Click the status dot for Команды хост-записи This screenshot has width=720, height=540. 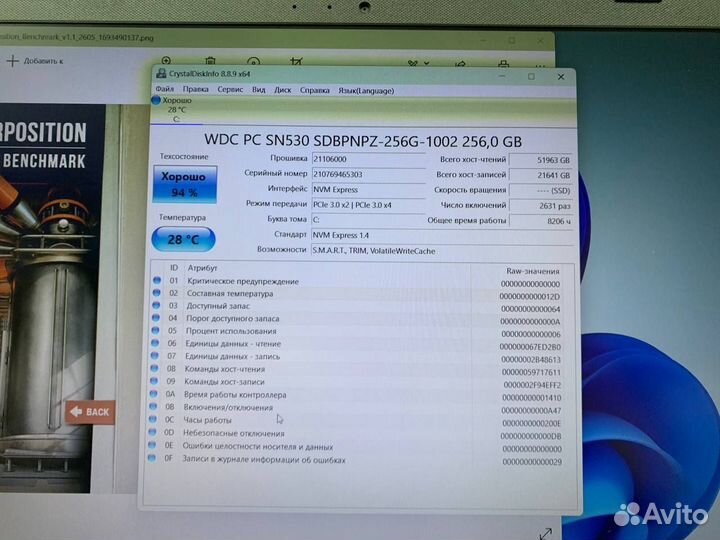pos(154,381)
